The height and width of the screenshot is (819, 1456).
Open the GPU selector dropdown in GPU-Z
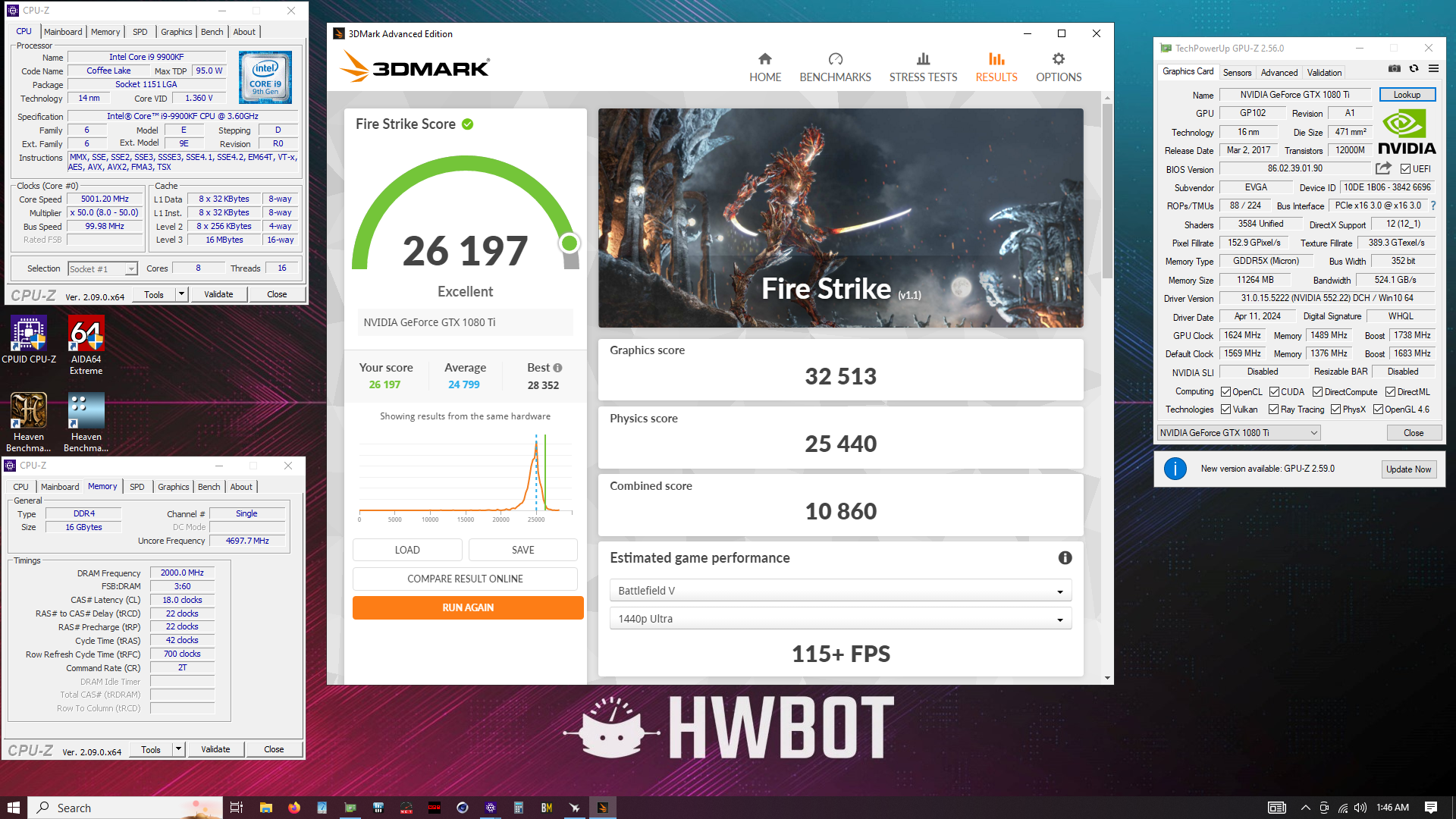click(x=1238, y=433)
